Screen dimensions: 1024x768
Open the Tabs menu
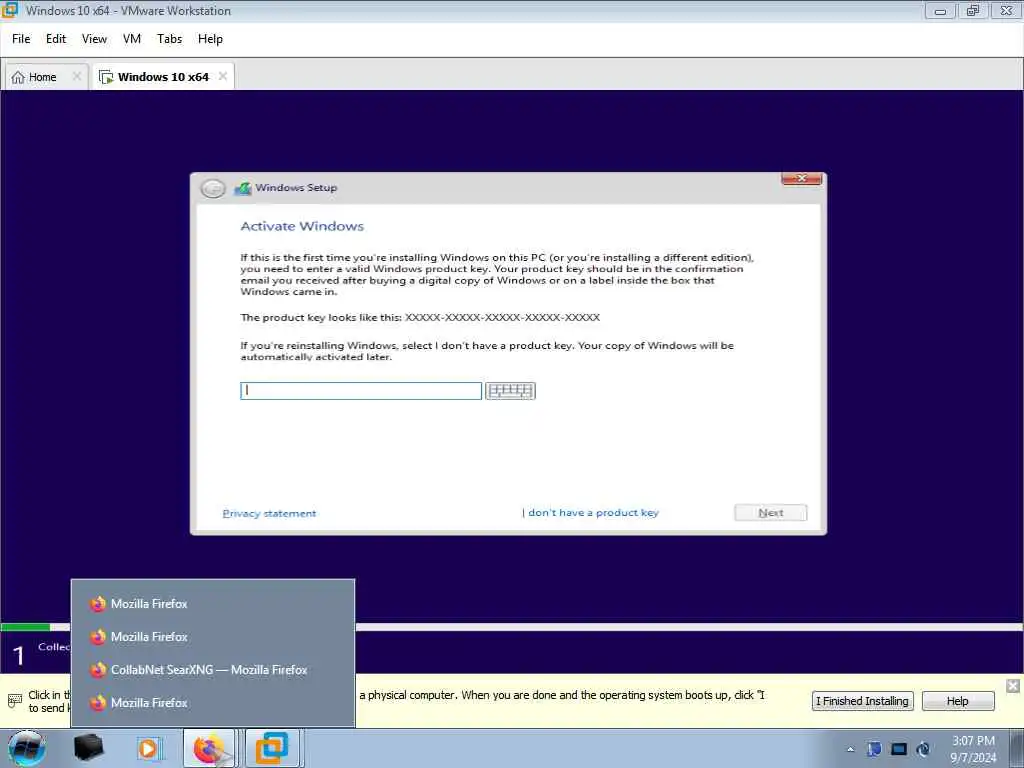click(169, 39)
